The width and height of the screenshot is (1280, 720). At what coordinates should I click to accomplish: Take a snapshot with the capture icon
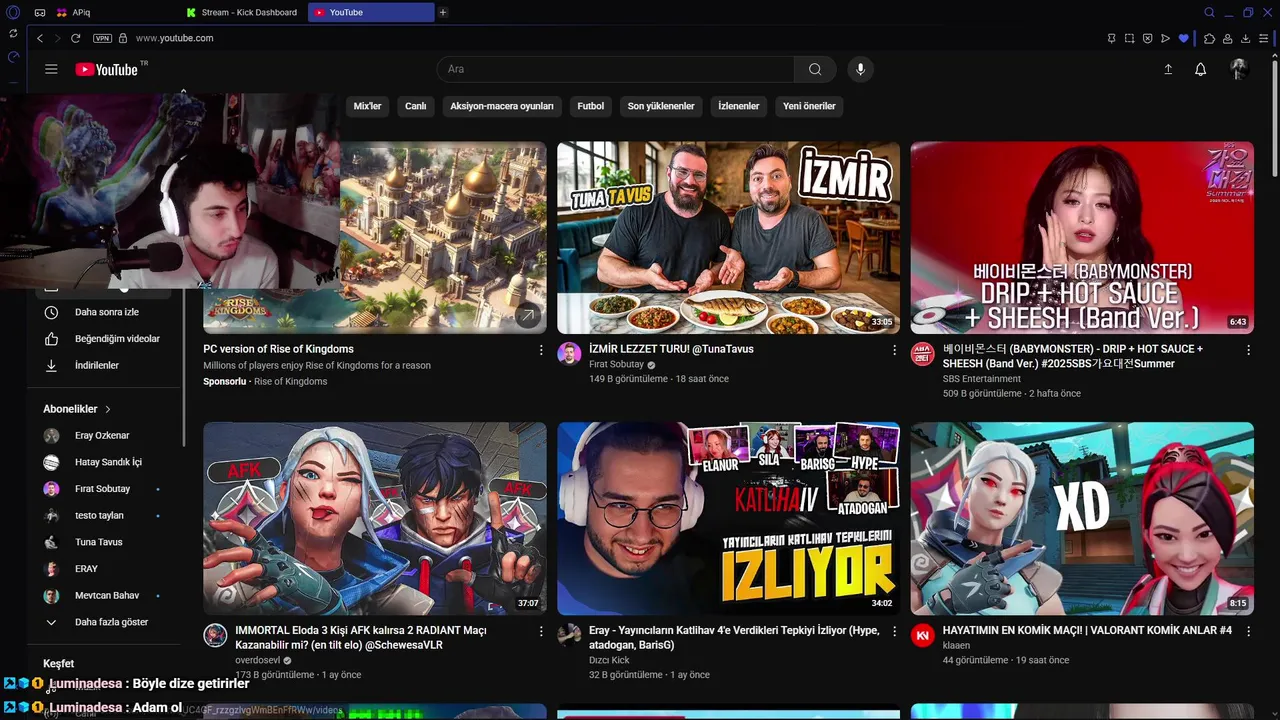[1129, 38]
